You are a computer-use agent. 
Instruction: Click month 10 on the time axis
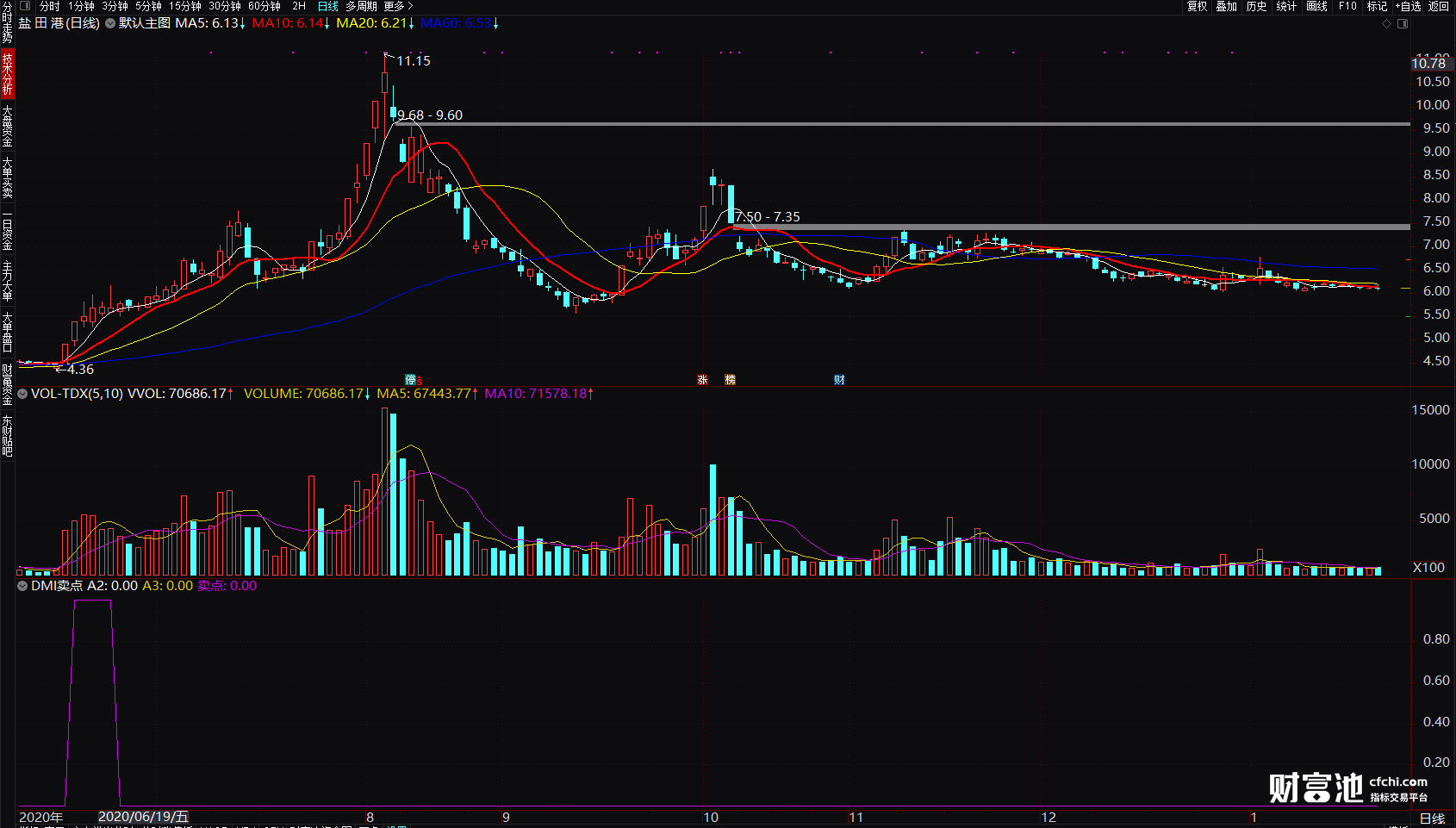point(711,818)
